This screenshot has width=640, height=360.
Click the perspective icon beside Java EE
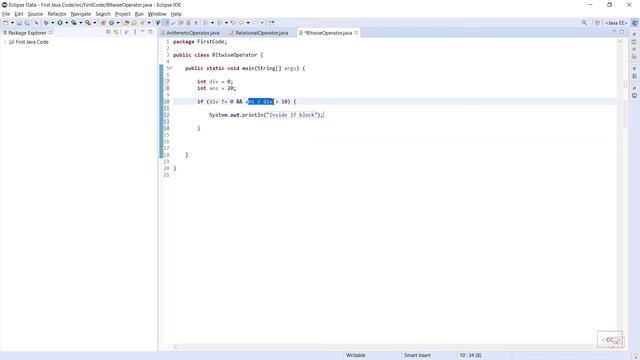(x=635, y=23)
